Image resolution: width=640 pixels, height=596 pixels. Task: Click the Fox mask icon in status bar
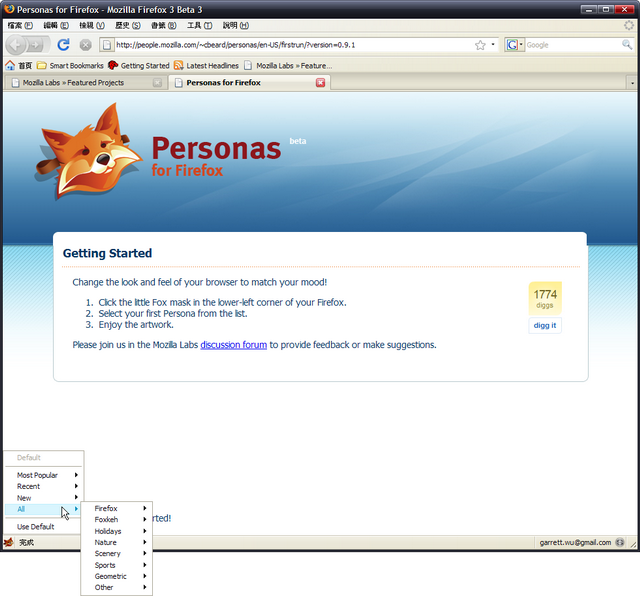[x=9, y=542]
